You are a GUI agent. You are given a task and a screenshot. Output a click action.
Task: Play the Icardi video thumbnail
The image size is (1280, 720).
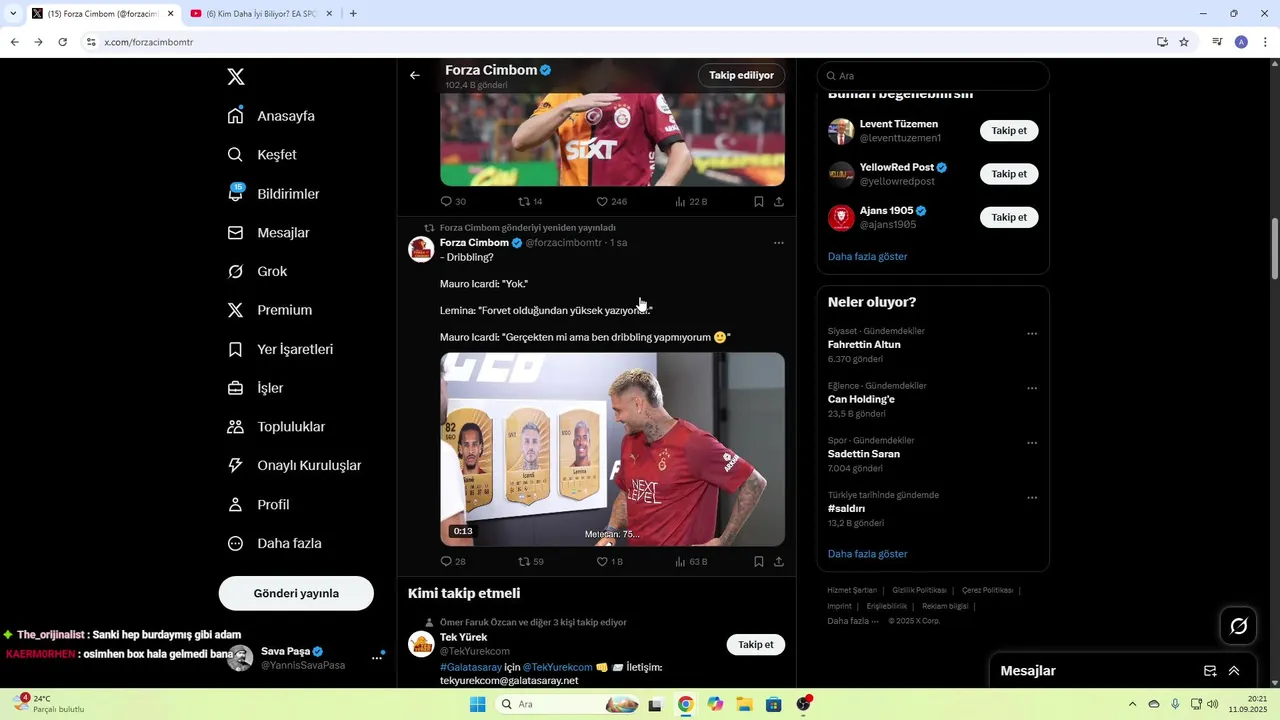(x=612, y=449)
